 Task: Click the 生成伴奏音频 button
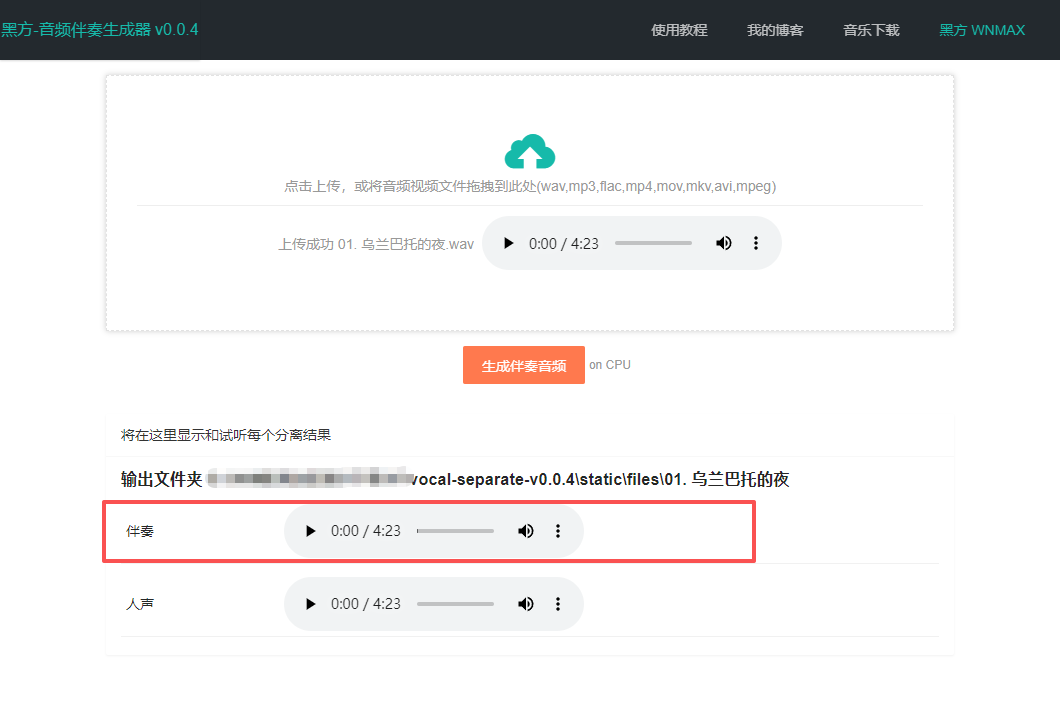coord(524,365)
